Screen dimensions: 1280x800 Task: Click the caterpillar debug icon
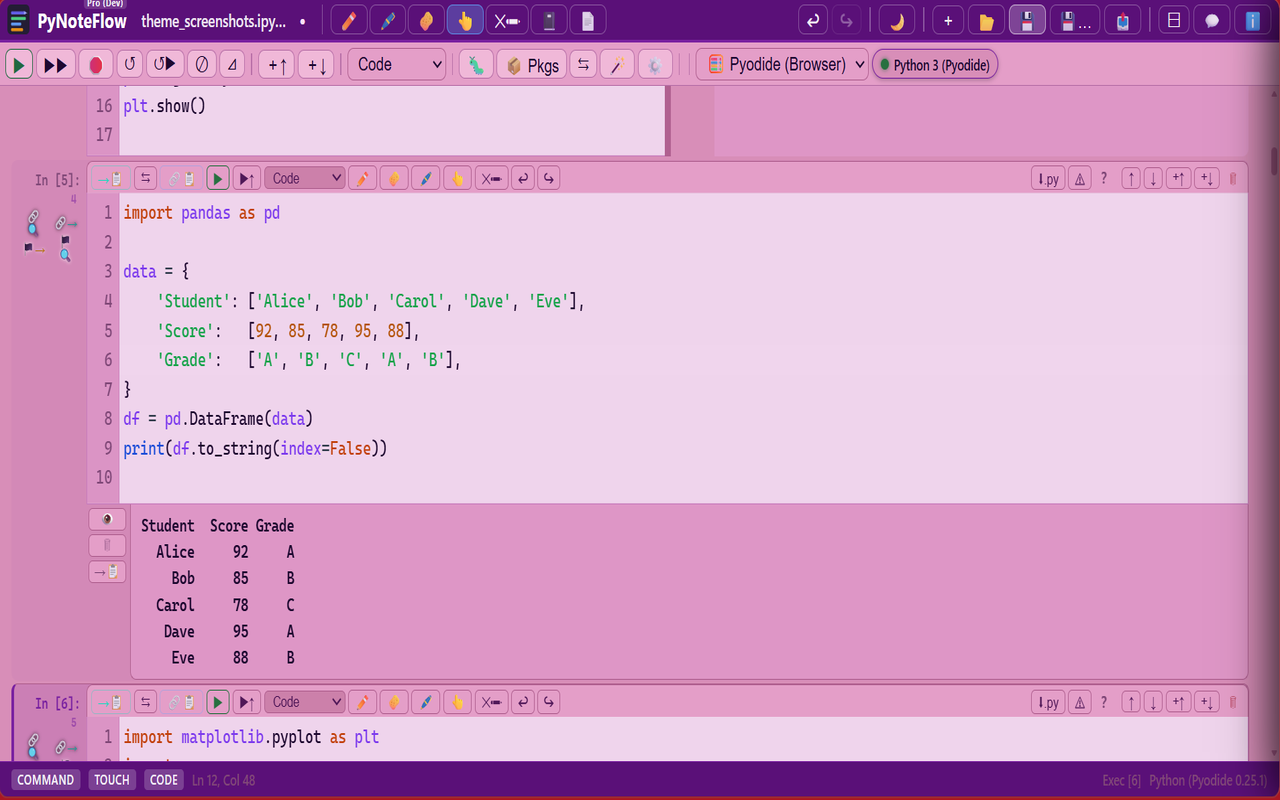click(477, 65)
